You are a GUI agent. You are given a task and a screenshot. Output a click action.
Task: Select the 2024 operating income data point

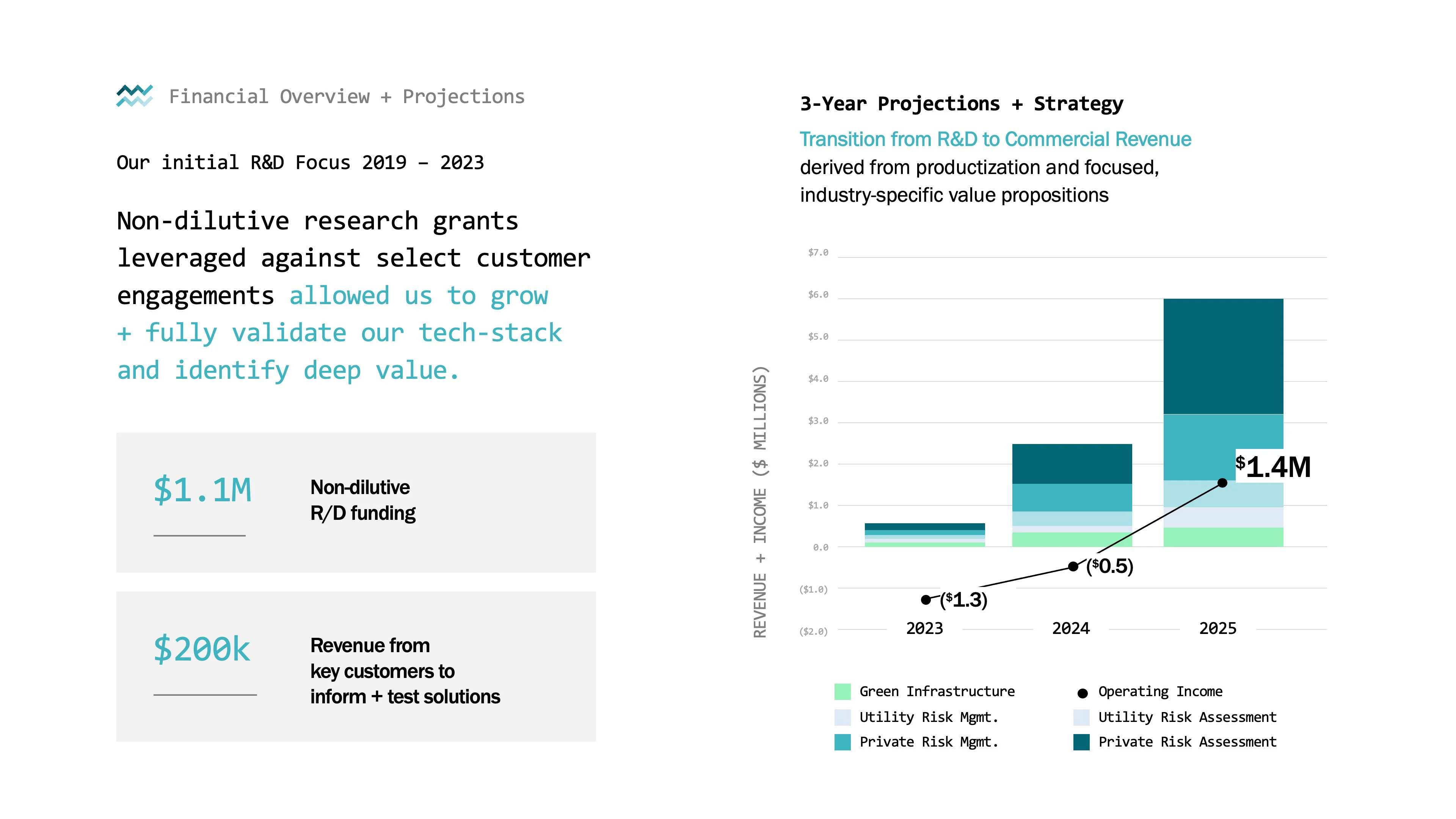(x=1073, y=566)
